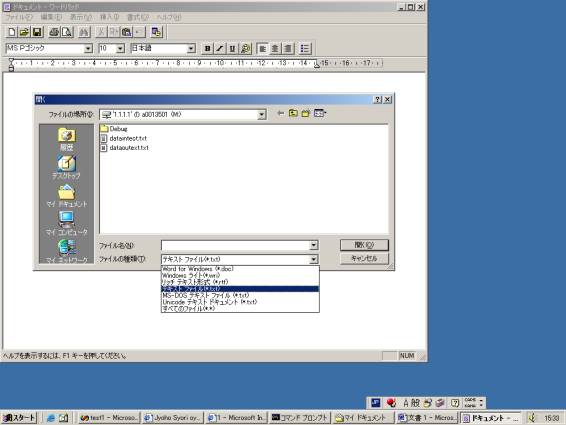Switch to コマンド プロンプト taskbar button
The height and width of the screenshot is (425, 566).
point(300,418)
